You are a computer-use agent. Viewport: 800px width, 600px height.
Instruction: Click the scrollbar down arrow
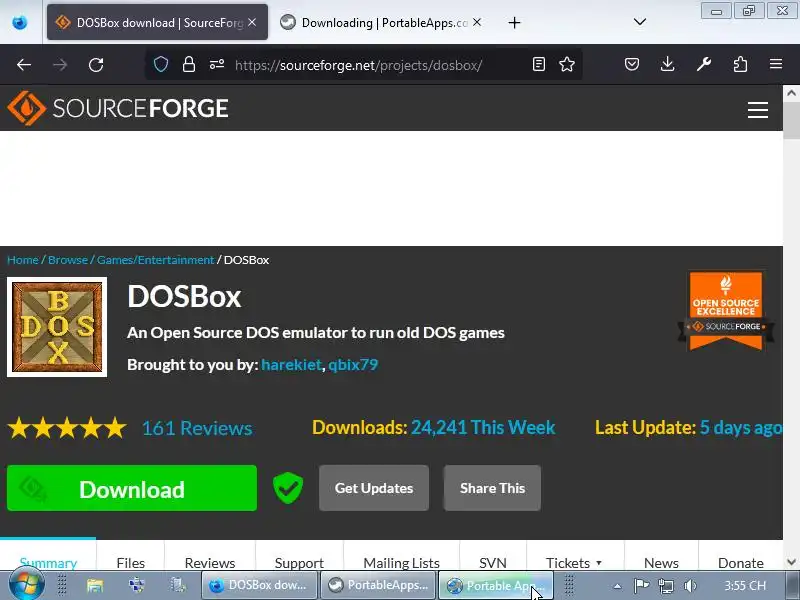pyautogui.click(x=791, y=562)
